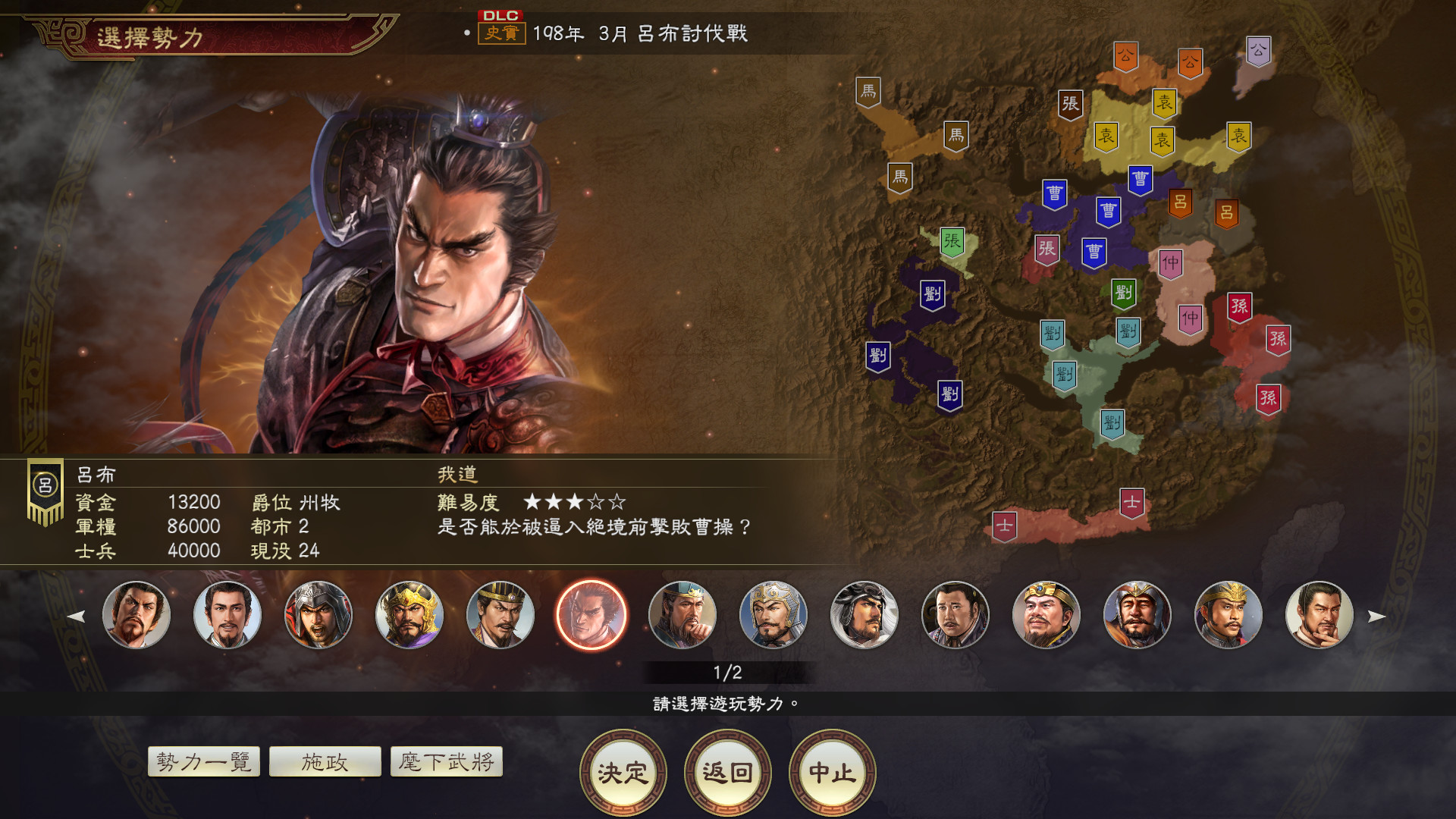Viewport: 1456px width, 819px height.
Task: Open the 勢力一覽 faction list
Action: click(x=204, y=761)
